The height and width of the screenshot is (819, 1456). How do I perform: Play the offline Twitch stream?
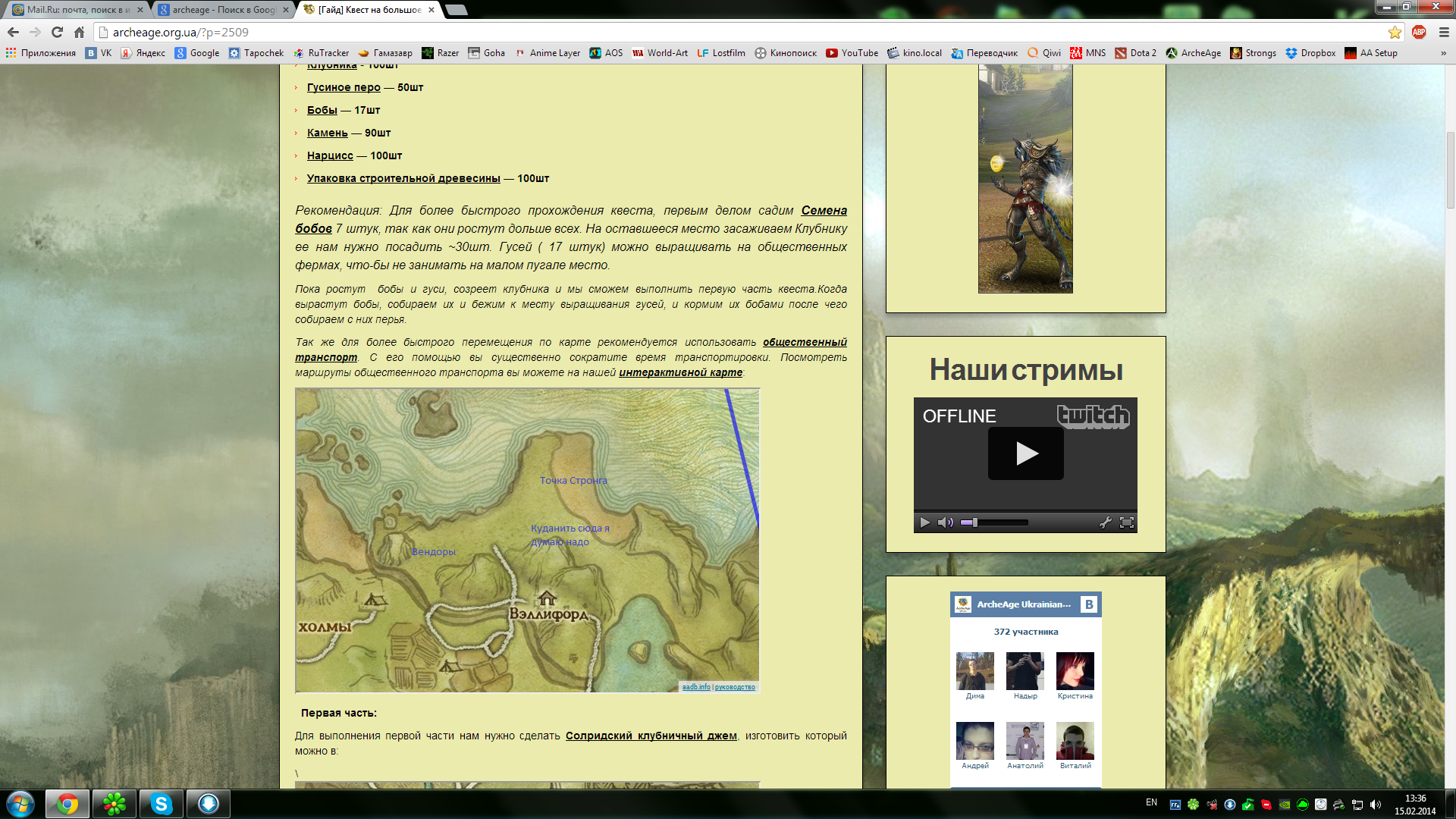pyautogui.click(x=1025, y=453)
